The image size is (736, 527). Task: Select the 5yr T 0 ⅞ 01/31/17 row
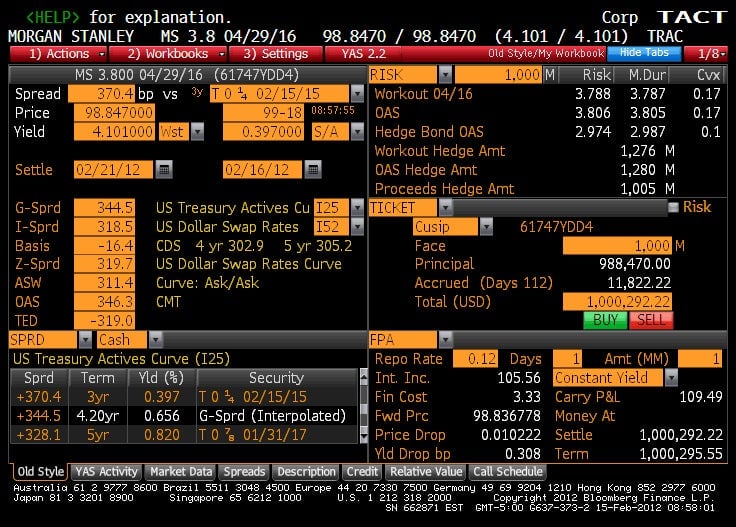184,435
